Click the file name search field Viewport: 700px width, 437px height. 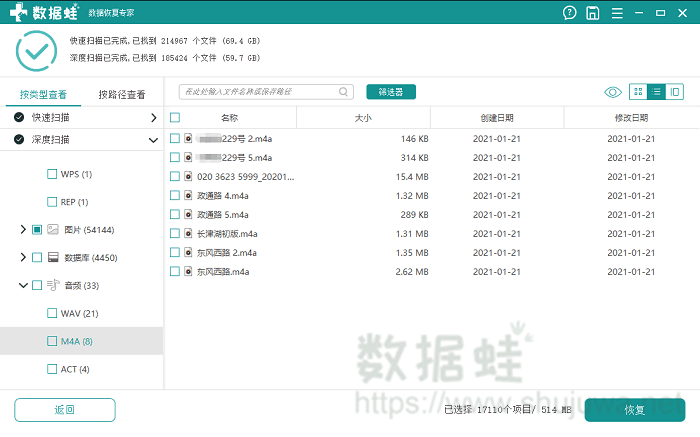(x=260, y=92)
